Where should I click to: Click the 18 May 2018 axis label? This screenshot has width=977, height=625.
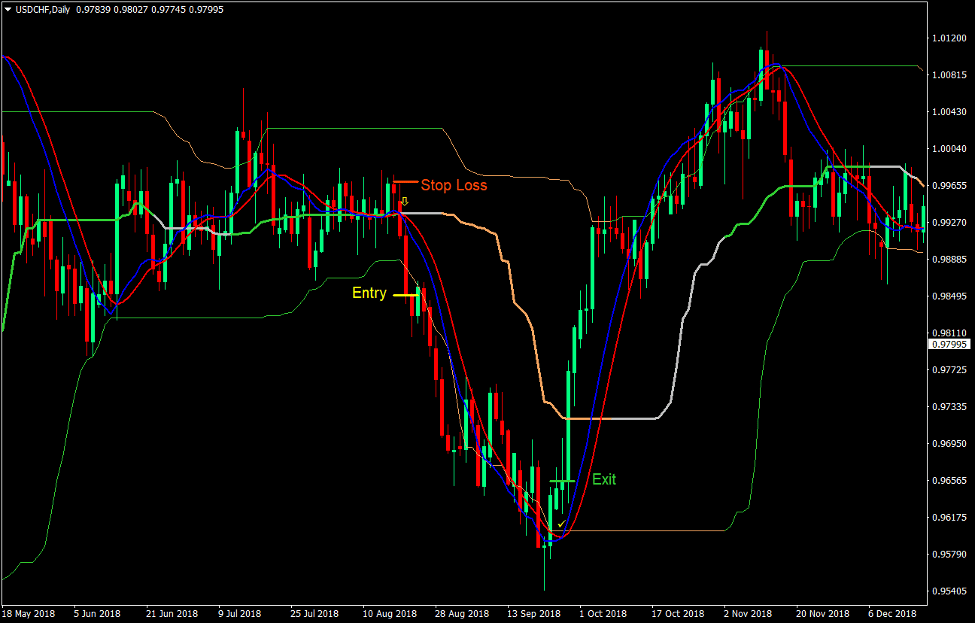coord(30,612)
